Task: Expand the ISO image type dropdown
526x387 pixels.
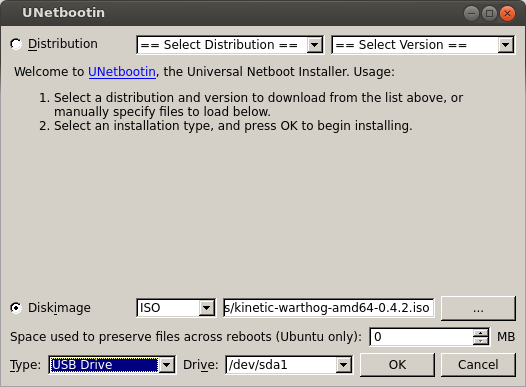Action: [176, 308]
